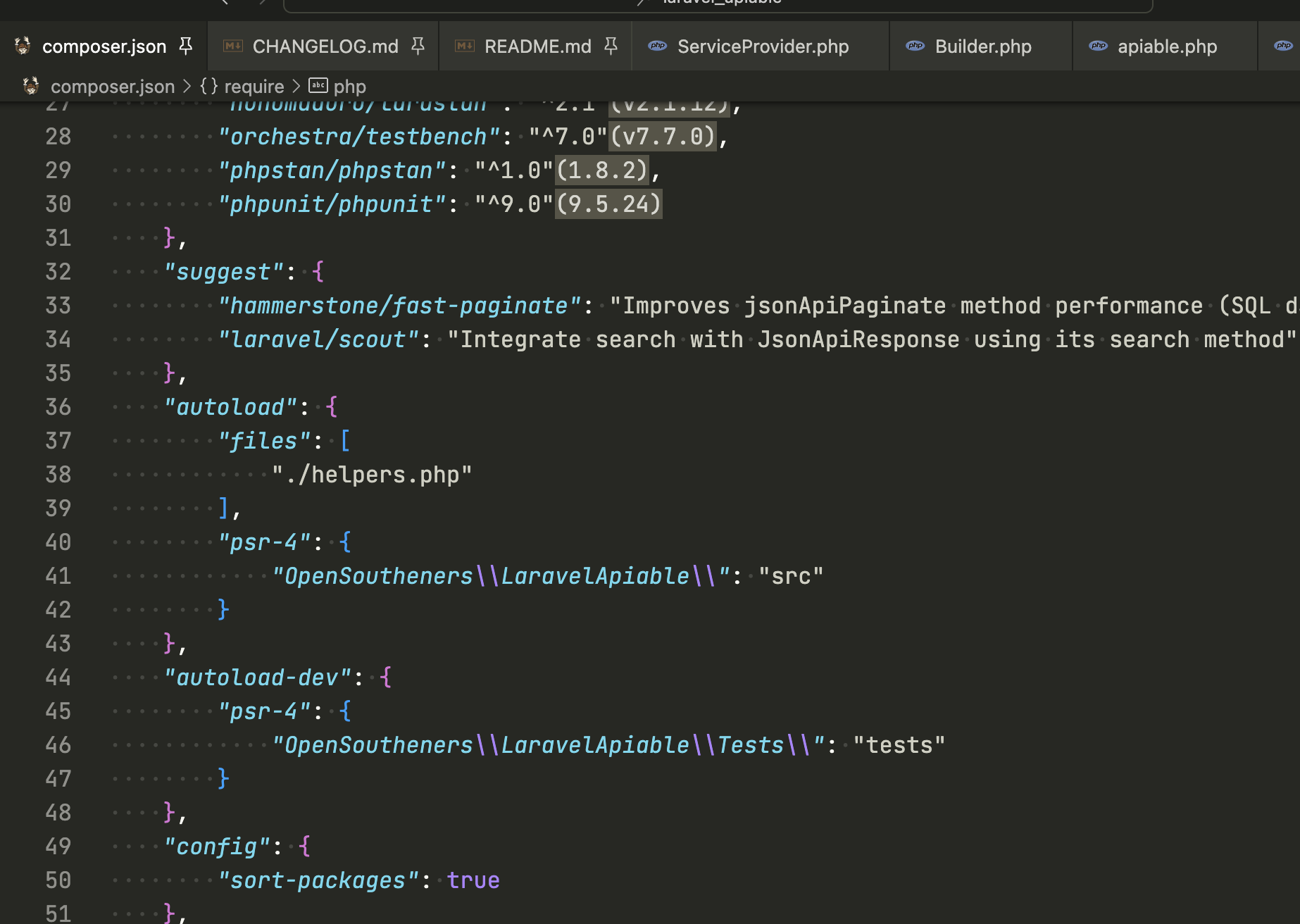
Task: Click the PHP icon on ServiceProvider.php tab
Action: 658,46
